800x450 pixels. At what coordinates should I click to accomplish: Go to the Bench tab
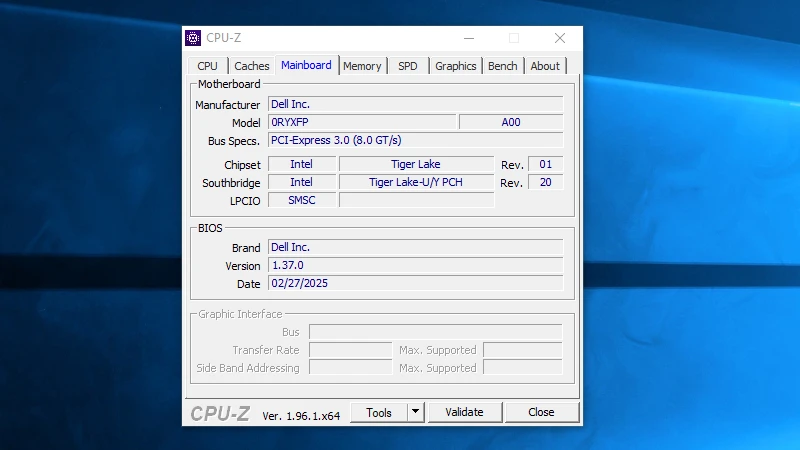503,66
